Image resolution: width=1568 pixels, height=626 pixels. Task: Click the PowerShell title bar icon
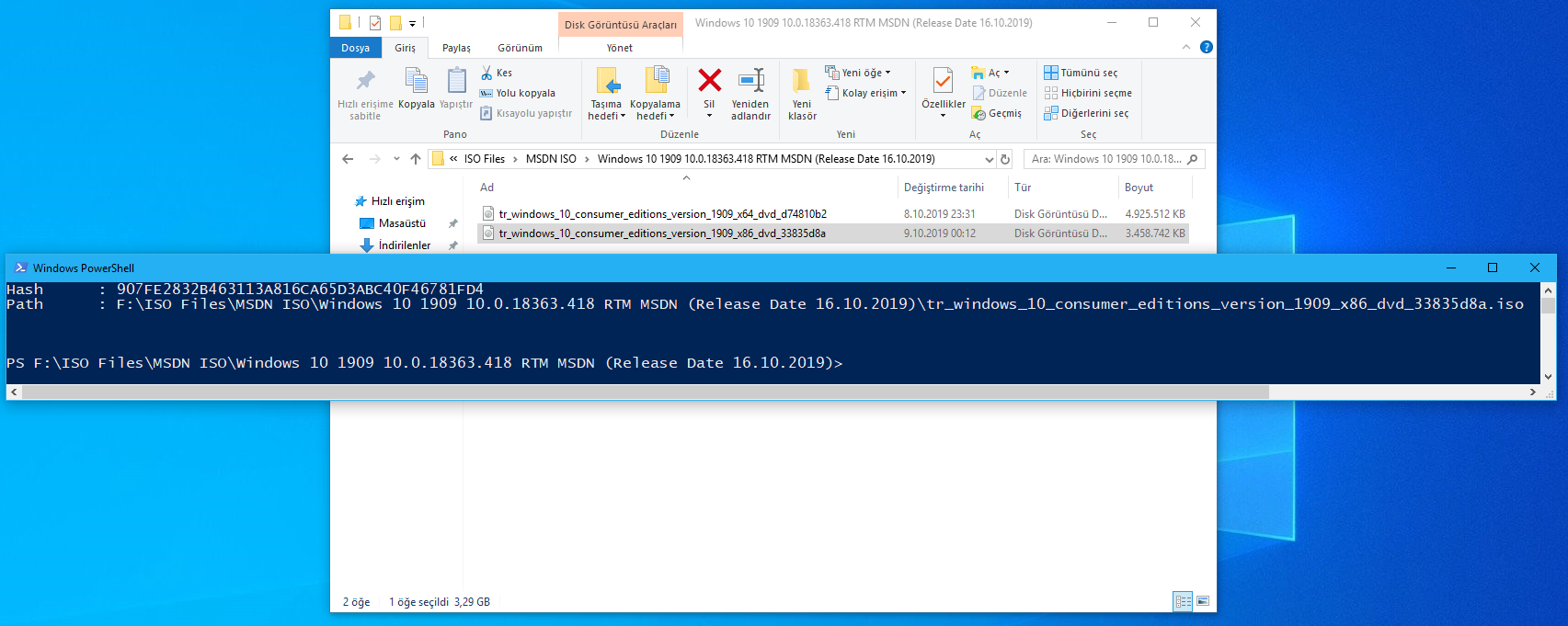pyautogui.click(x=20, y=267)
